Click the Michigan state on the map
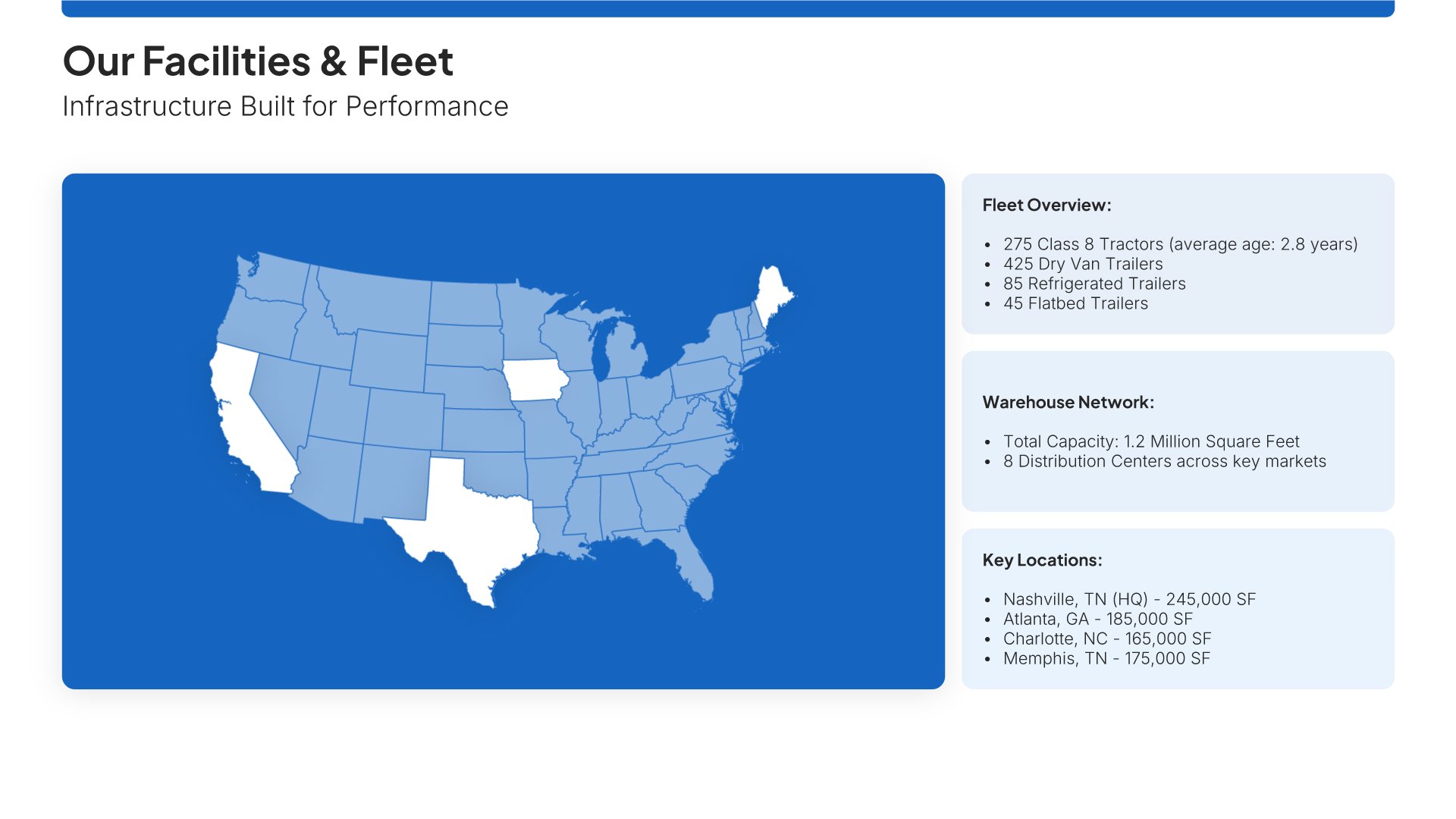Image resolution: width=1456 pixels, height=819 pixels. (x=626, y=353)
